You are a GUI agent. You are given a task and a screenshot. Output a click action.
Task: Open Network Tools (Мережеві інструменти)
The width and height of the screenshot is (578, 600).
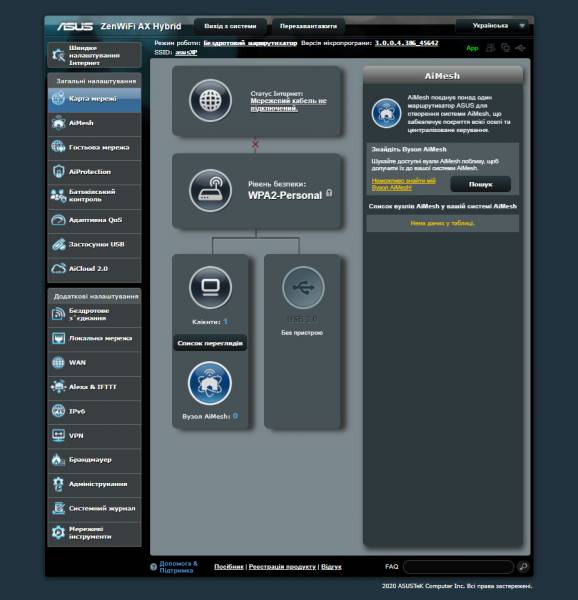coord(94,533)
